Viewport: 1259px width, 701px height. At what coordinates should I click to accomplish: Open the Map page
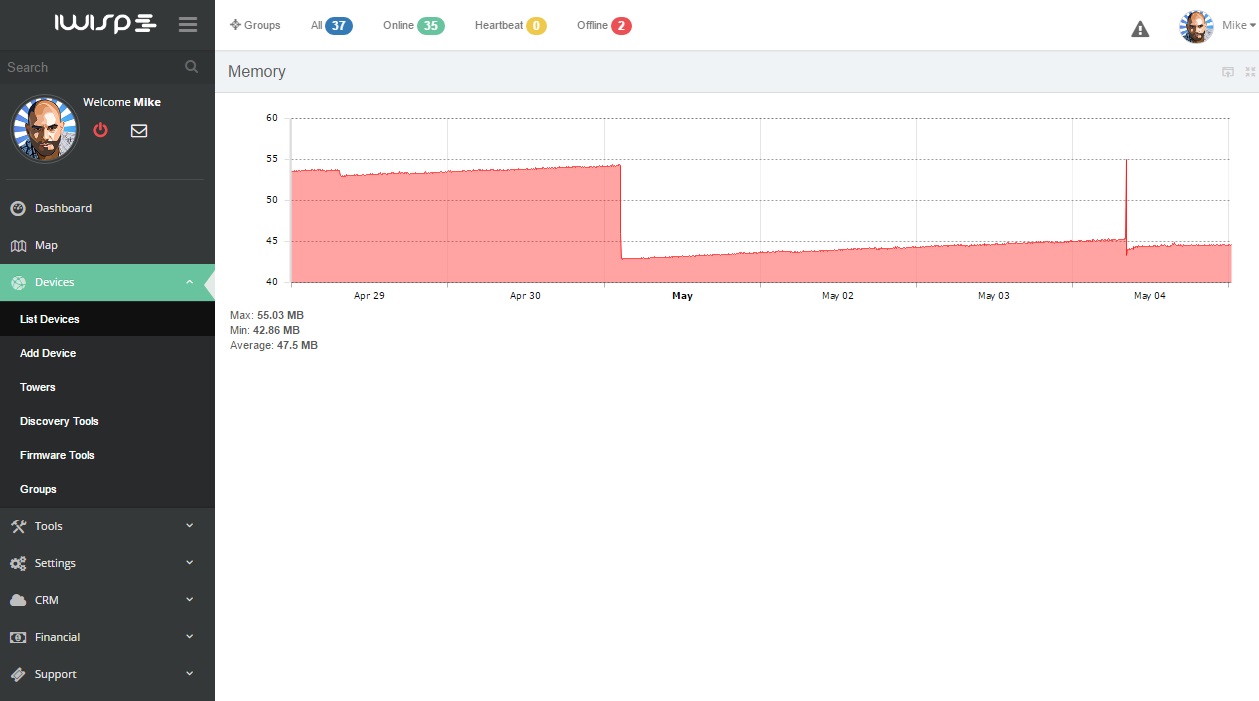point(46,245)
